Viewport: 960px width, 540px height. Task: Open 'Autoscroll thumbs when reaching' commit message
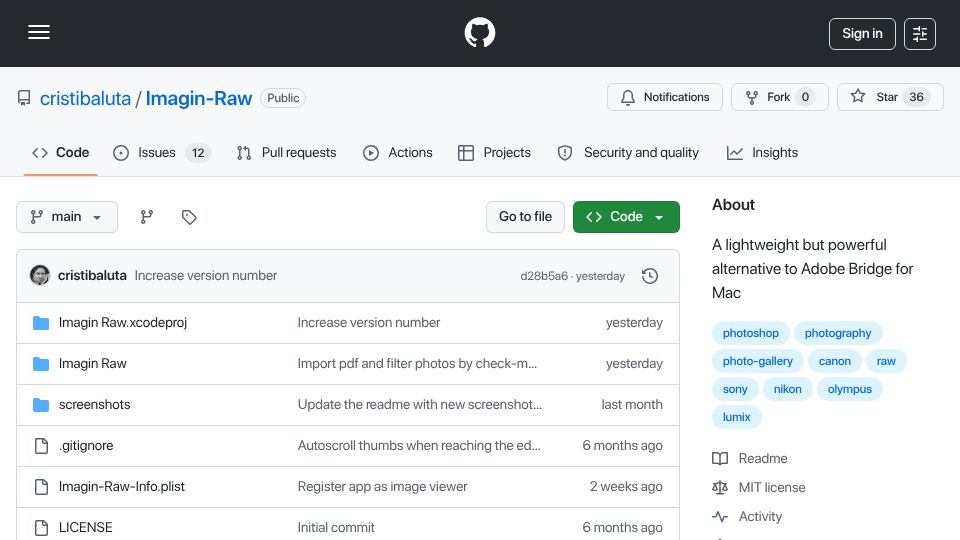[x=419, y=446]
